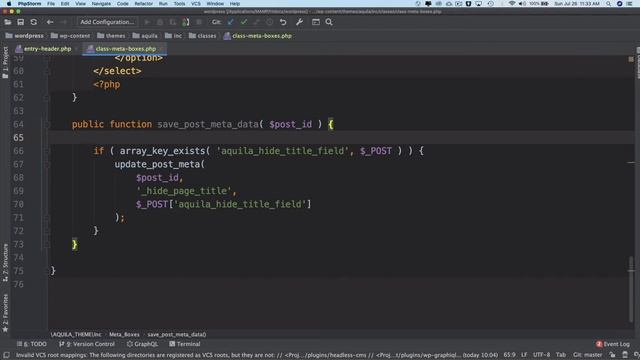
Task: Click the Stop square icon
Action: coord(199,22)
